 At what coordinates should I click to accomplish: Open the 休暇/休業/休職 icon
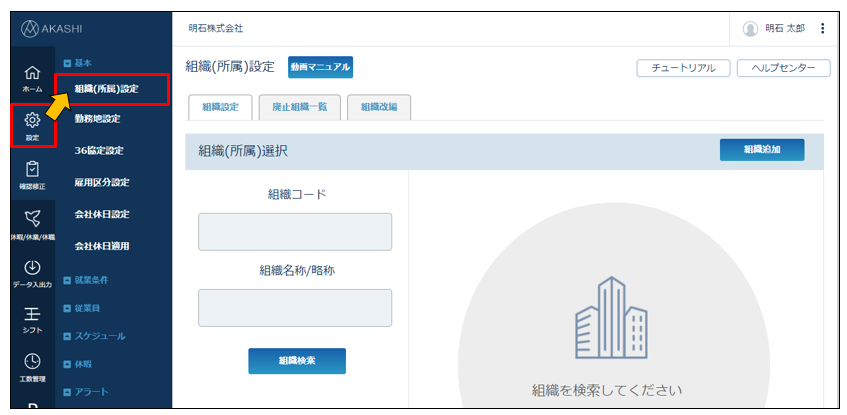click(32, 224)
